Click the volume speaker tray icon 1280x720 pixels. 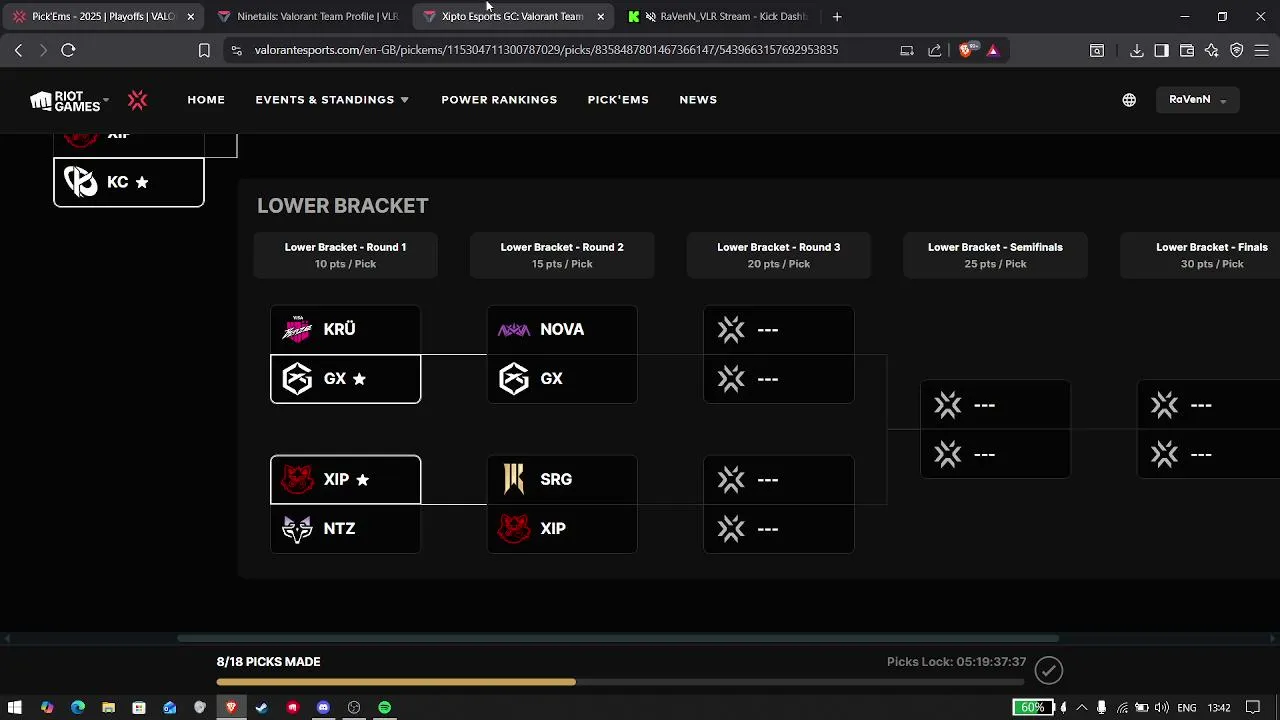coord(1163,707)
